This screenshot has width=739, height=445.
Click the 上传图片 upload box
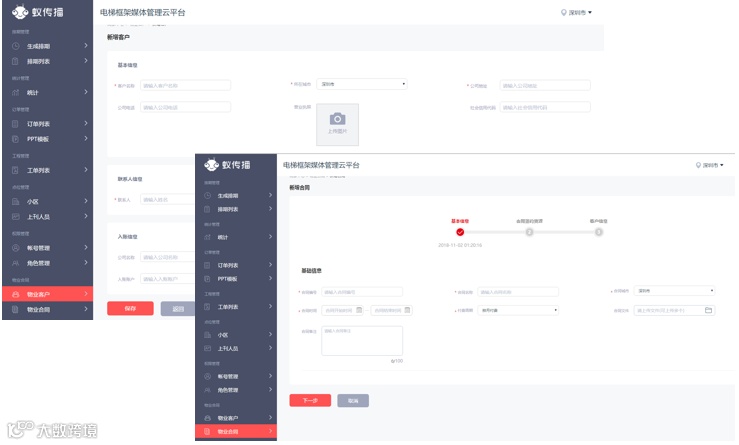[x=337, y=124]
